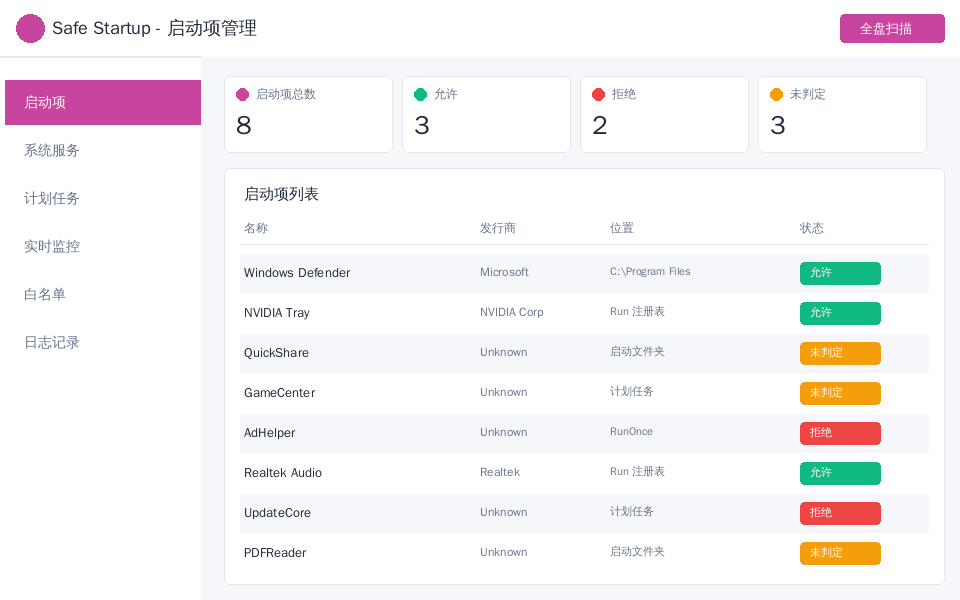This screenshot has width=960, height=600.
Task: Click the orange dot on 未判定 card
Action: pos(776,94)
